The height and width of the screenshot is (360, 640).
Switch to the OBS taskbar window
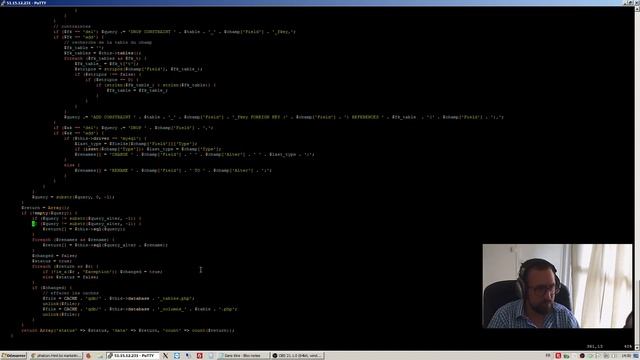click(298, 356)
